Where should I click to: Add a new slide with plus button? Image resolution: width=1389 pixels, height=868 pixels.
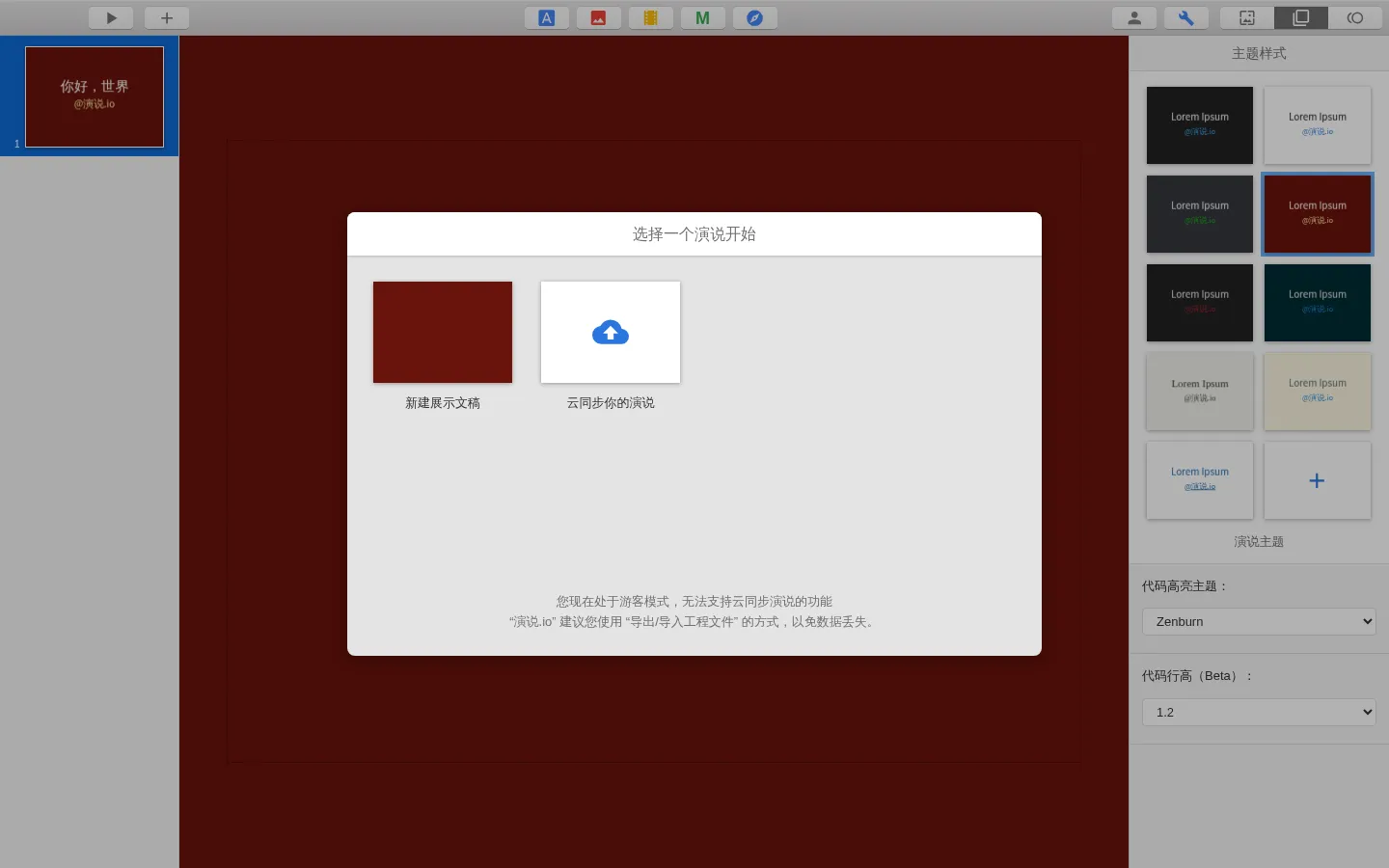(167, 17)
